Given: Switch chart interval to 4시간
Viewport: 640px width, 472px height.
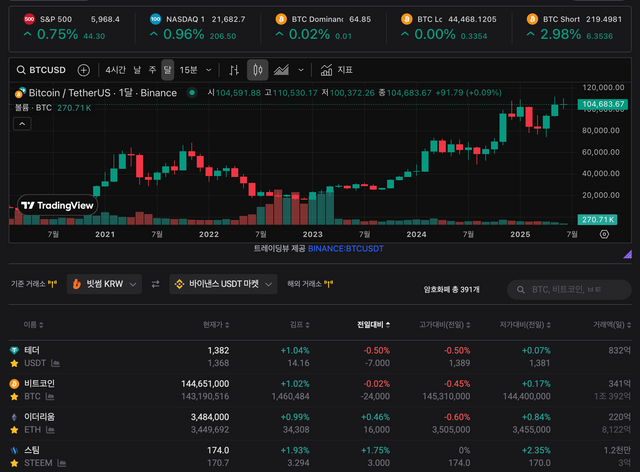Looking at the screenshot, I should 116,70.
